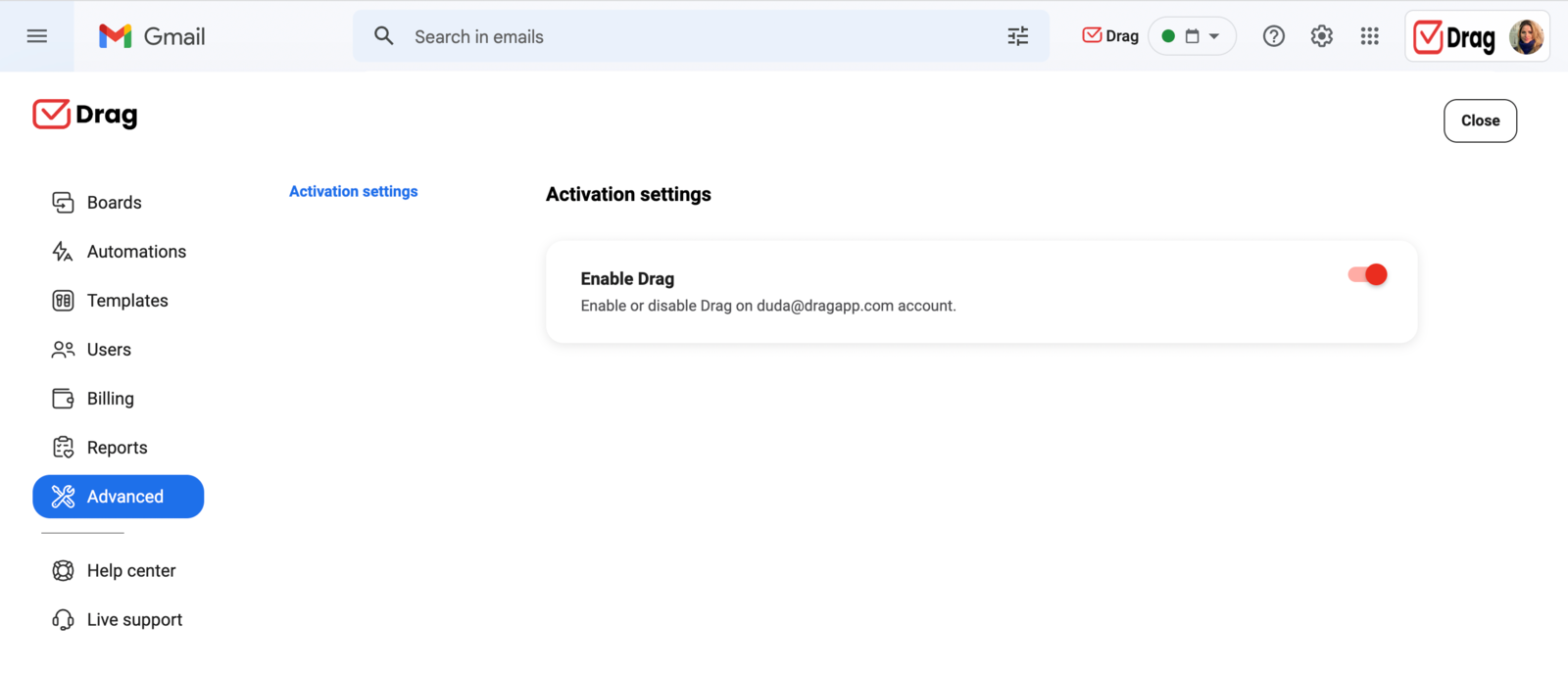Open search filter options icon
This screenshot has width=1568, height=673.
(1018, 36)
